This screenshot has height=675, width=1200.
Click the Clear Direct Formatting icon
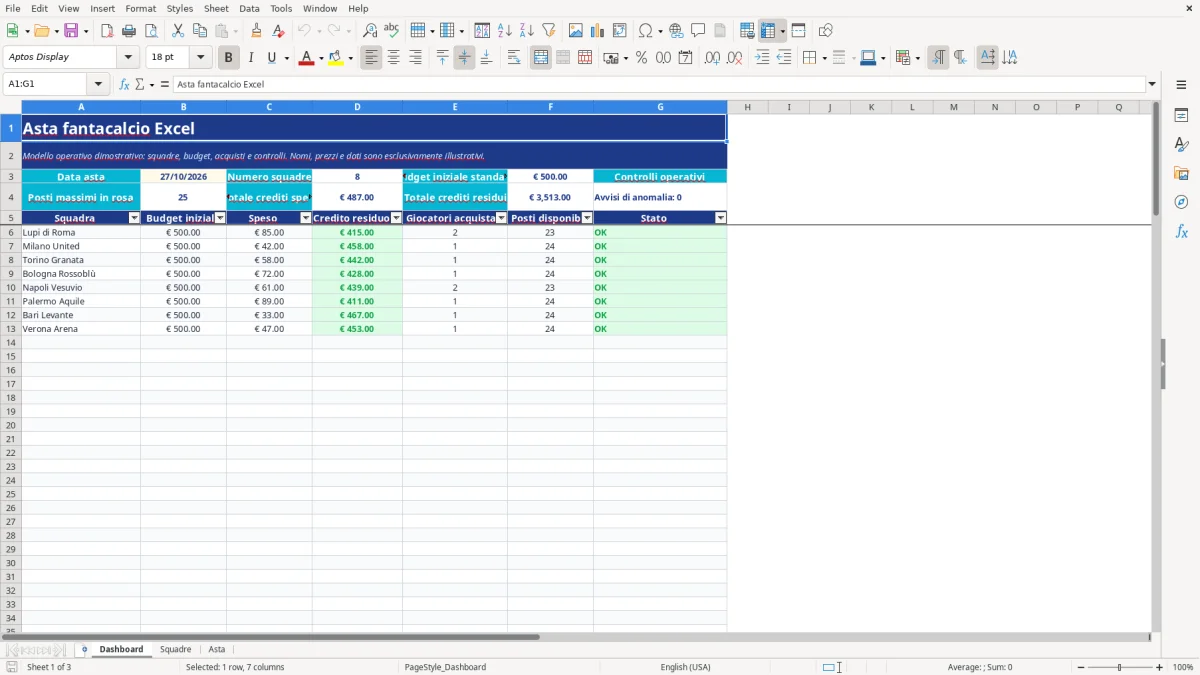279,31
